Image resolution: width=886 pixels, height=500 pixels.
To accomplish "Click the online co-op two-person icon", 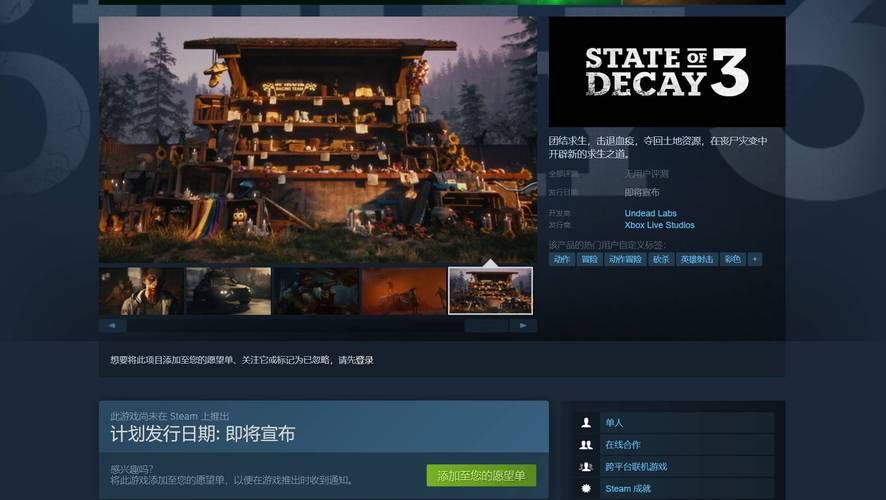I will click(x=586, y=445).
